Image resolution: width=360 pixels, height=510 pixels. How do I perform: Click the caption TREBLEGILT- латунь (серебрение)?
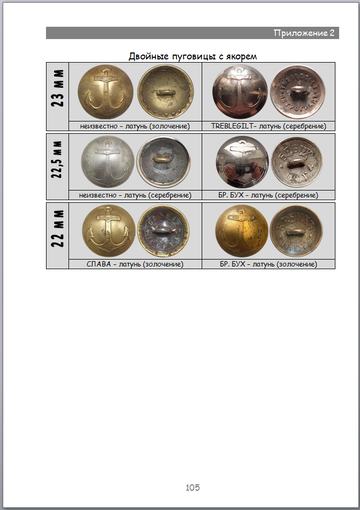(x=269, y=126)
